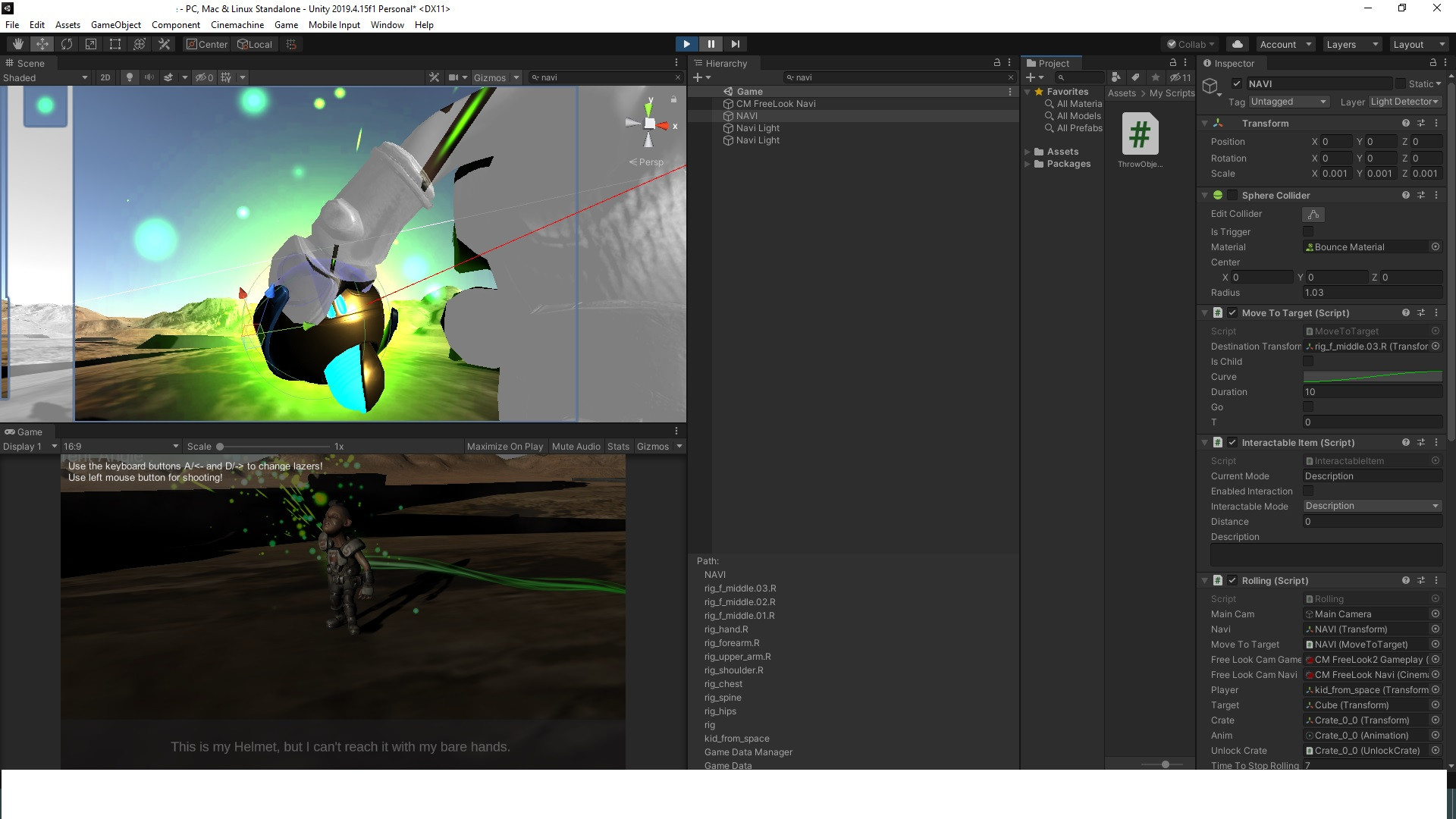Toggle scene effects icon
This screenshot has height=819, width=1456.
(x=168, y=77)
